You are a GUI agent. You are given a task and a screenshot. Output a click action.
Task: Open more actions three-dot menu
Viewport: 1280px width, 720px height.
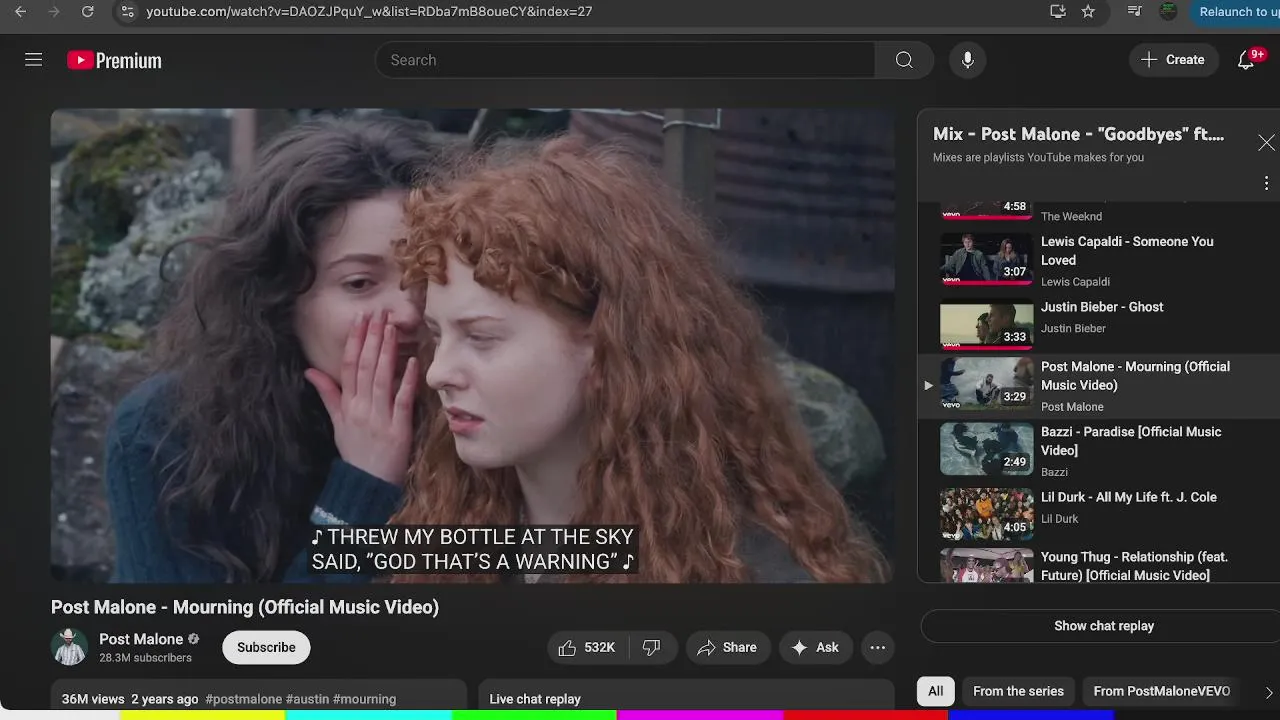pos(877,648)
